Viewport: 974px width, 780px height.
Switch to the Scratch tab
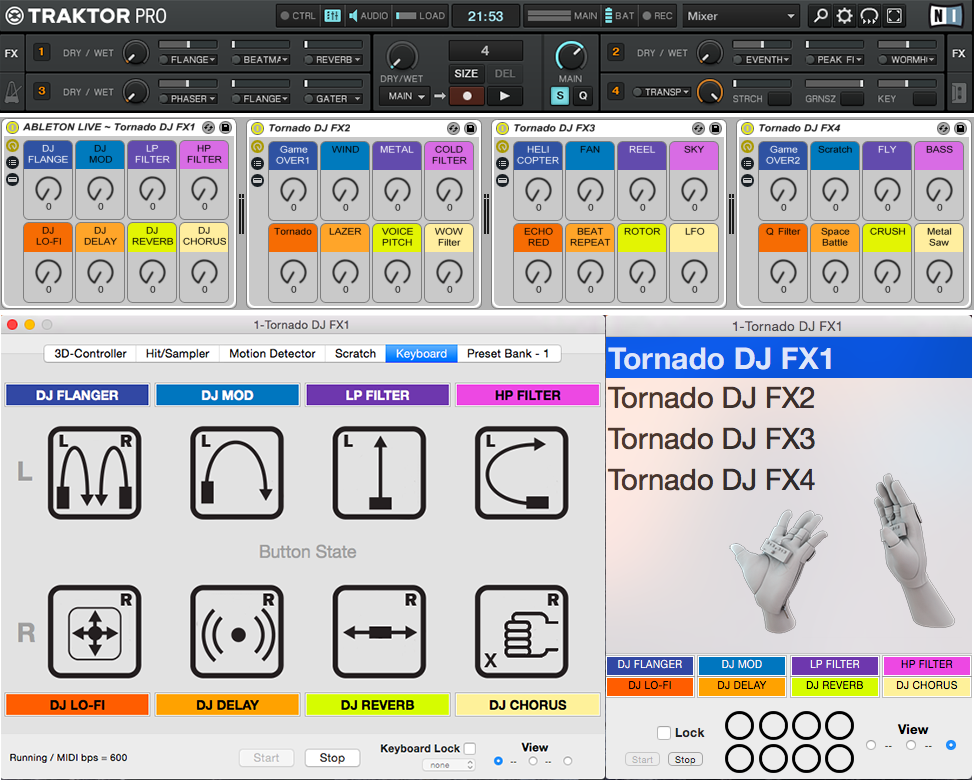click(355, 353)
